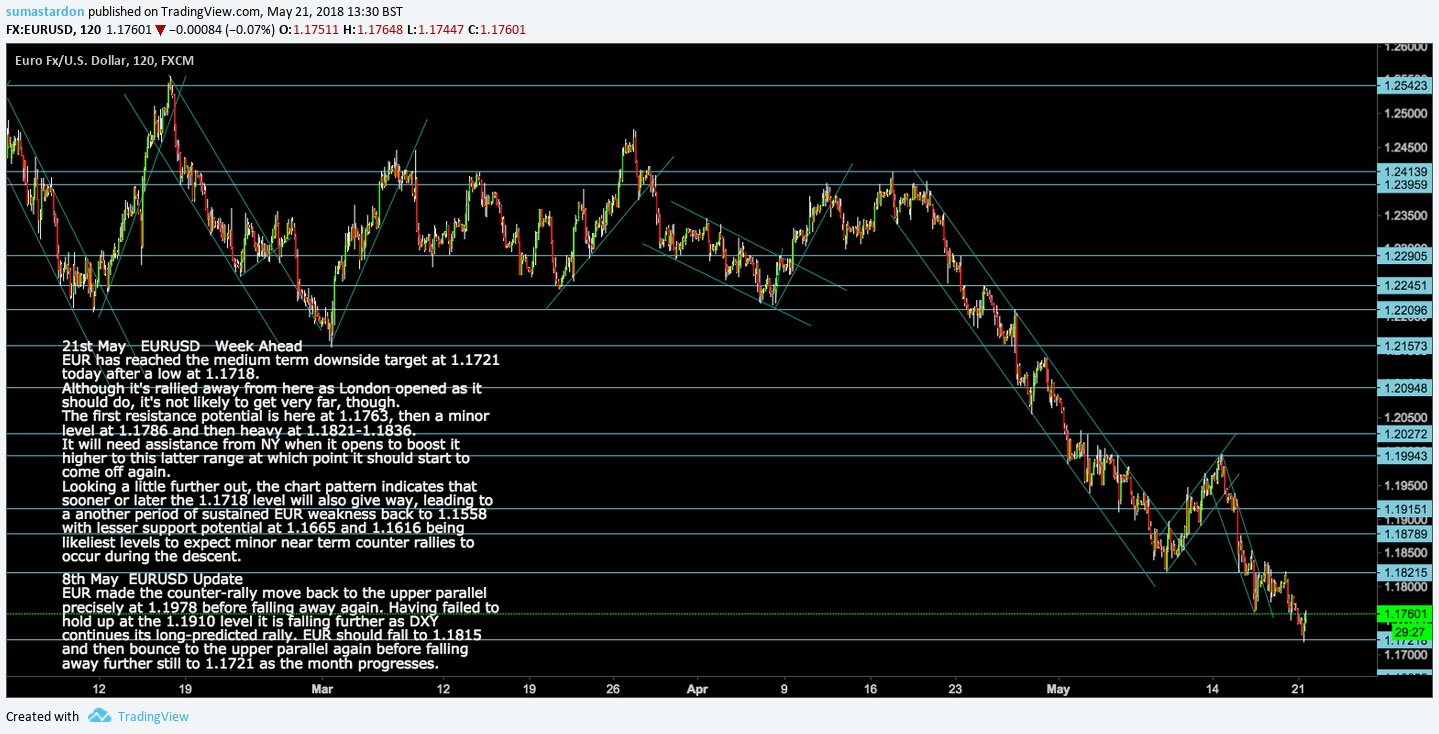
Task: Click the green current price label 1.17601
Action: click(x=1406, y=614)
